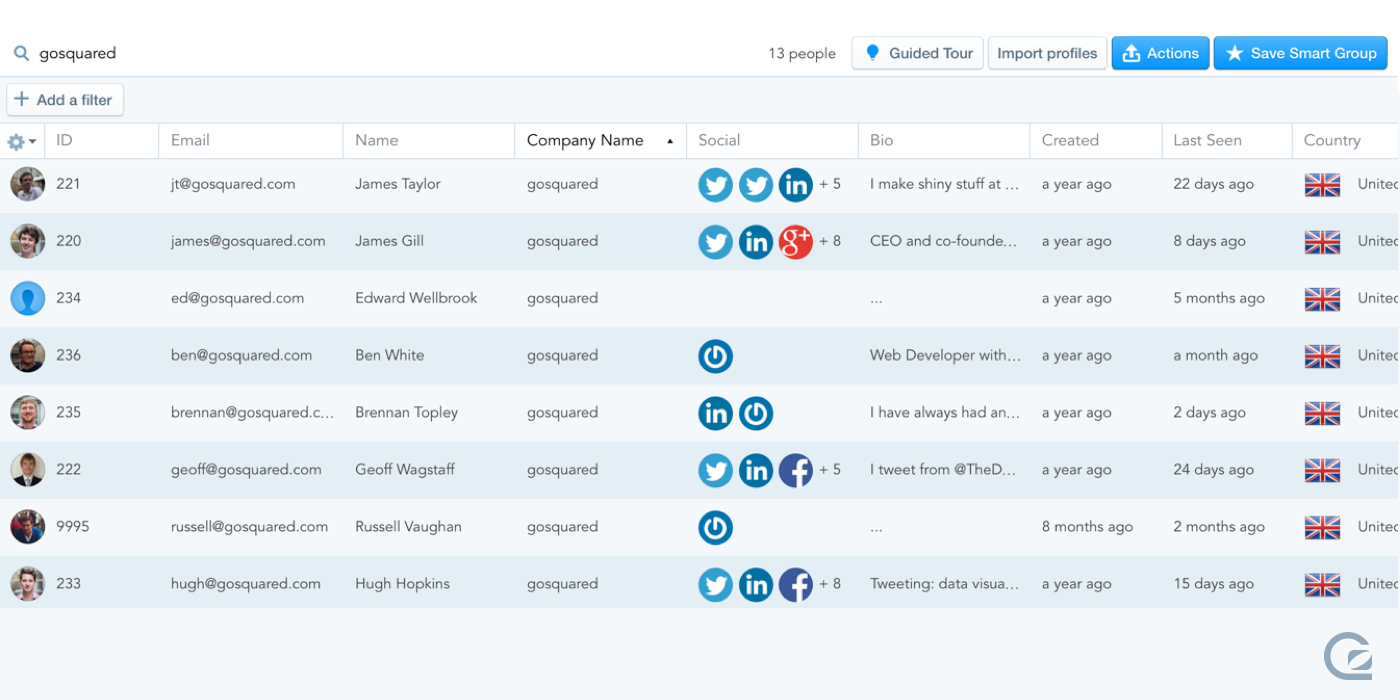The image size is (1400, 700).
Task: Sort by the Last Seen column header
Action: [x=1227, y=141]
